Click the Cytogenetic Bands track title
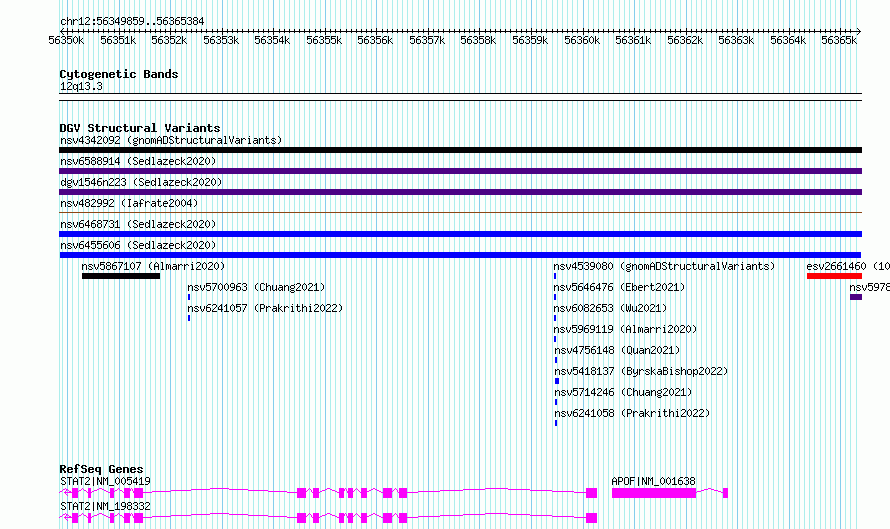The image size is (890, 529). (119, 74)
